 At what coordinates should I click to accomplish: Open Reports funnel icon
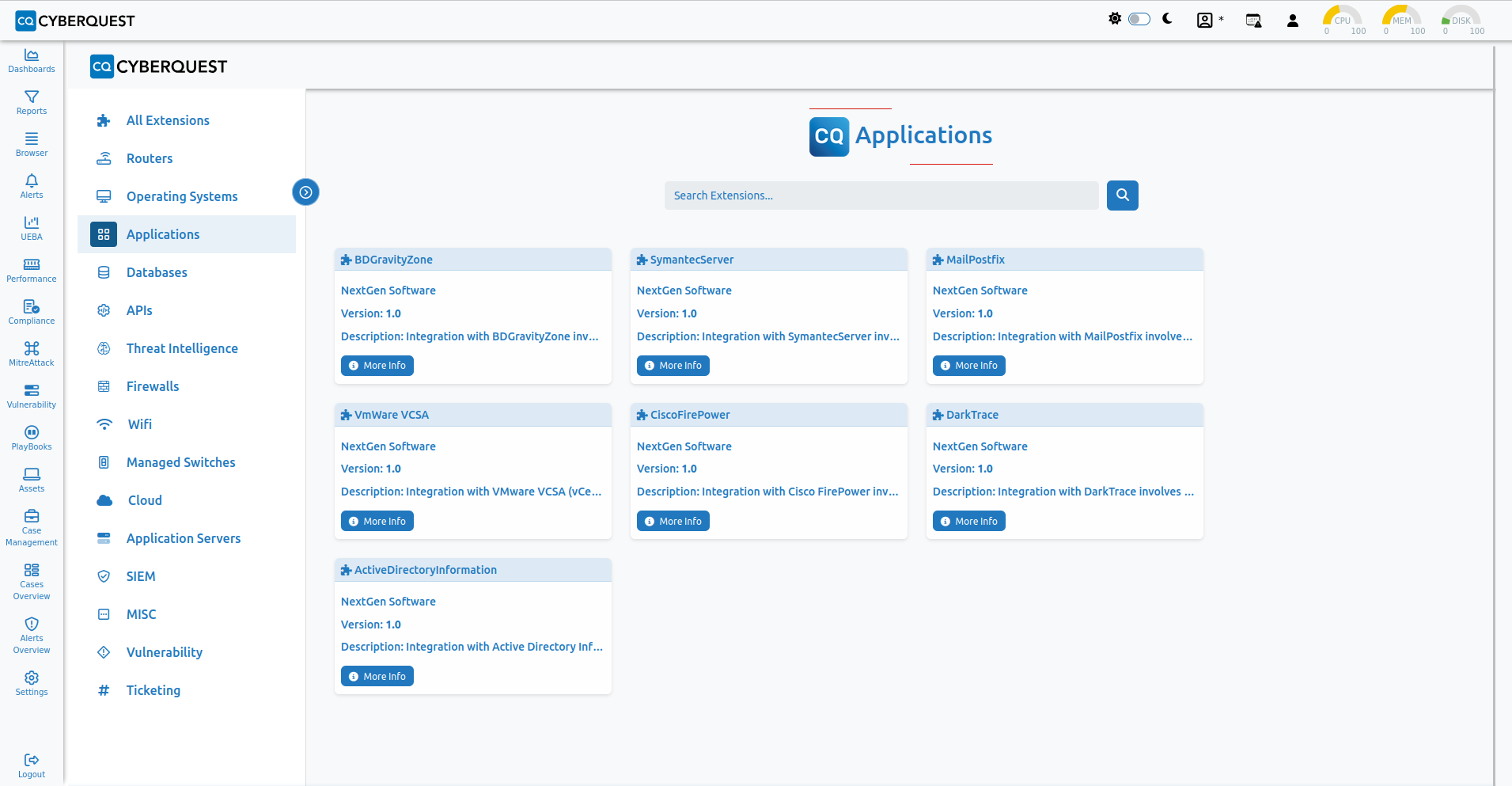[x=32, y=97]
